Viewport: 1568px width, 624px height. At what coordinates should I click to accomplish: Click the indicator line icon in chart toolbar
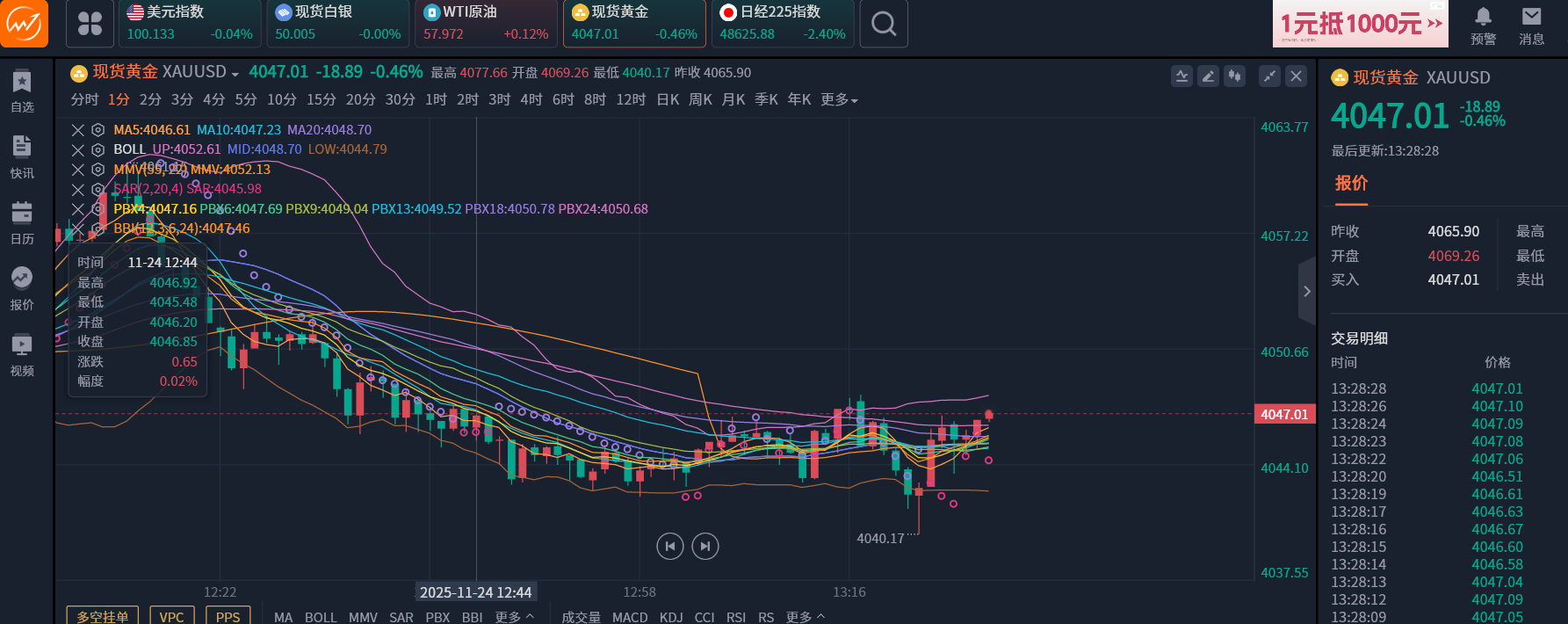[x=1181, y=76]
